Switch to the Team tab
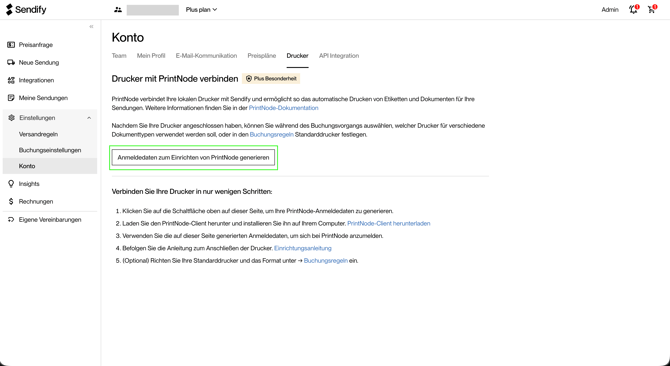The width and height of the screenshot is (670, 366). [x=119, y=56]
